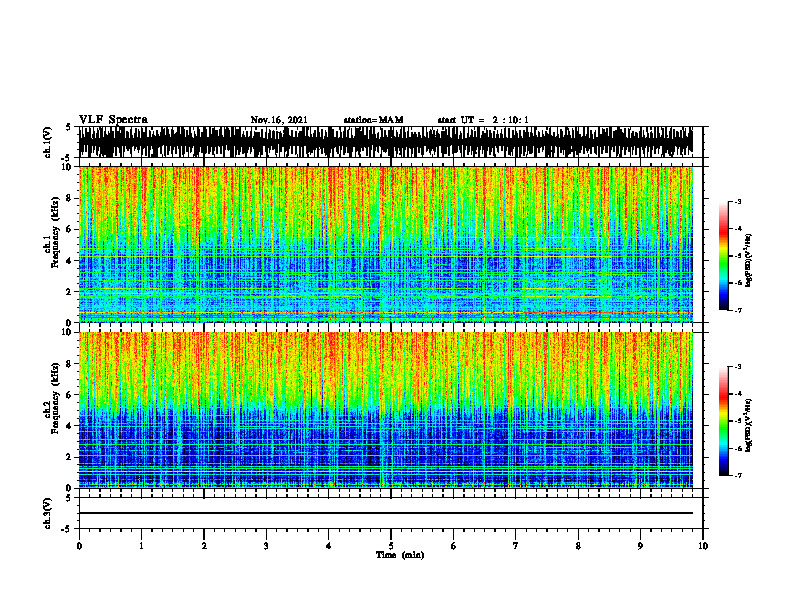Click the "6" kHz tick on ch.2 spectrogram
Viewport: 792px width, 612px height.
[70, 395]
